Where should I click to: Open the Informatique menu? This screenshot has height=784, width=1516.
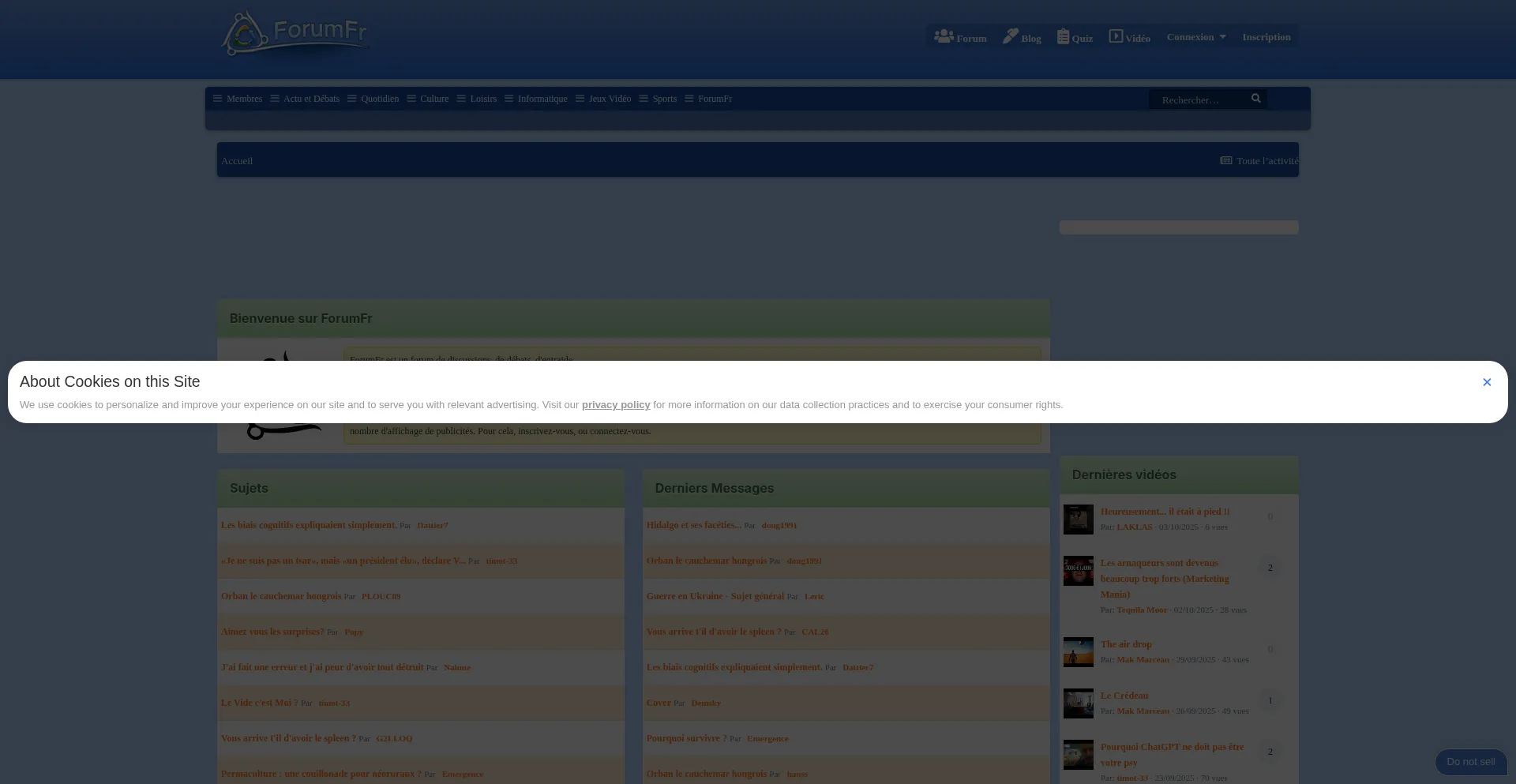pos(535,99)
